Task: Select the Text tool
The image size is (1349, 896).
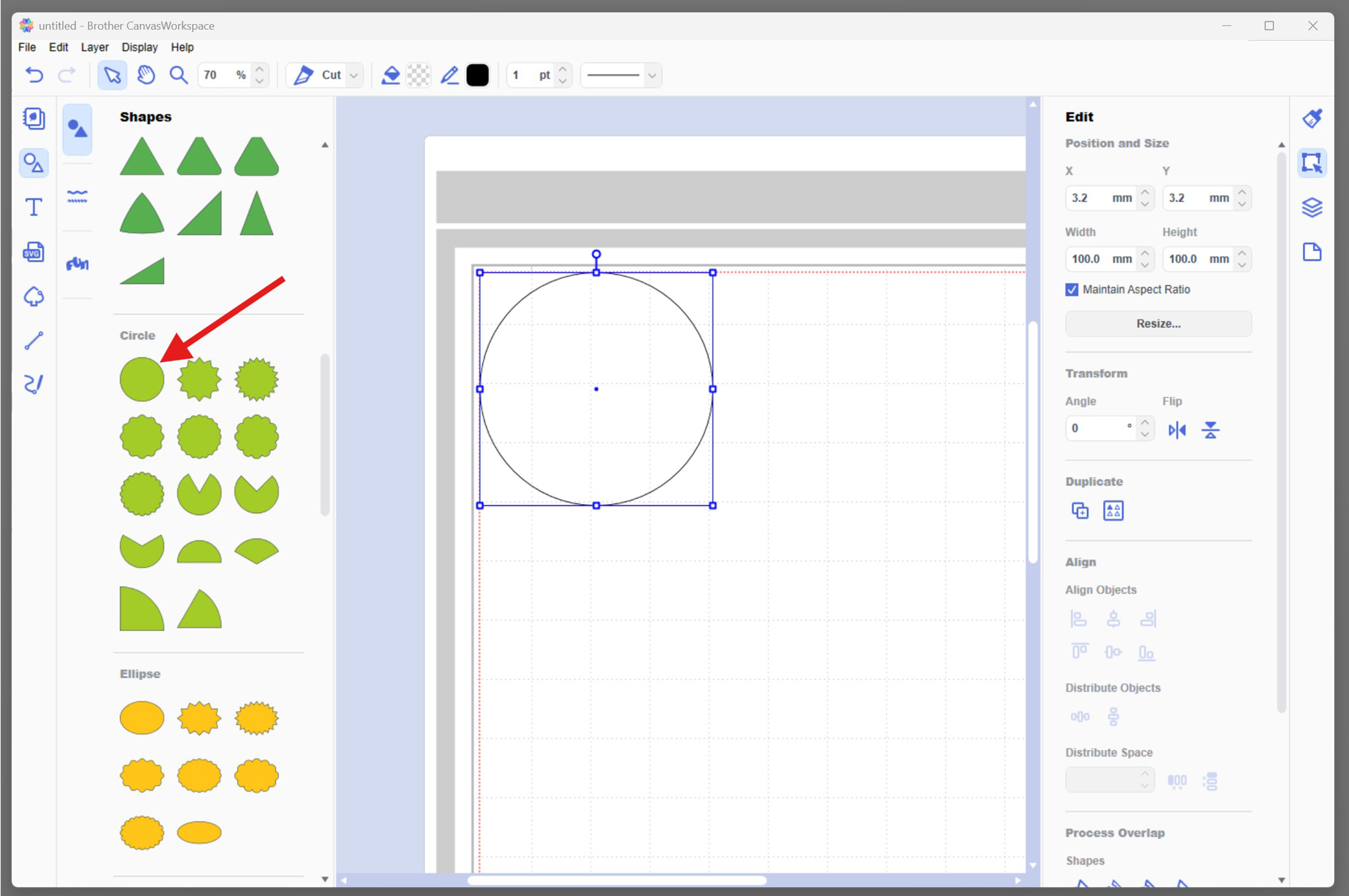Action: pos(34,207)
